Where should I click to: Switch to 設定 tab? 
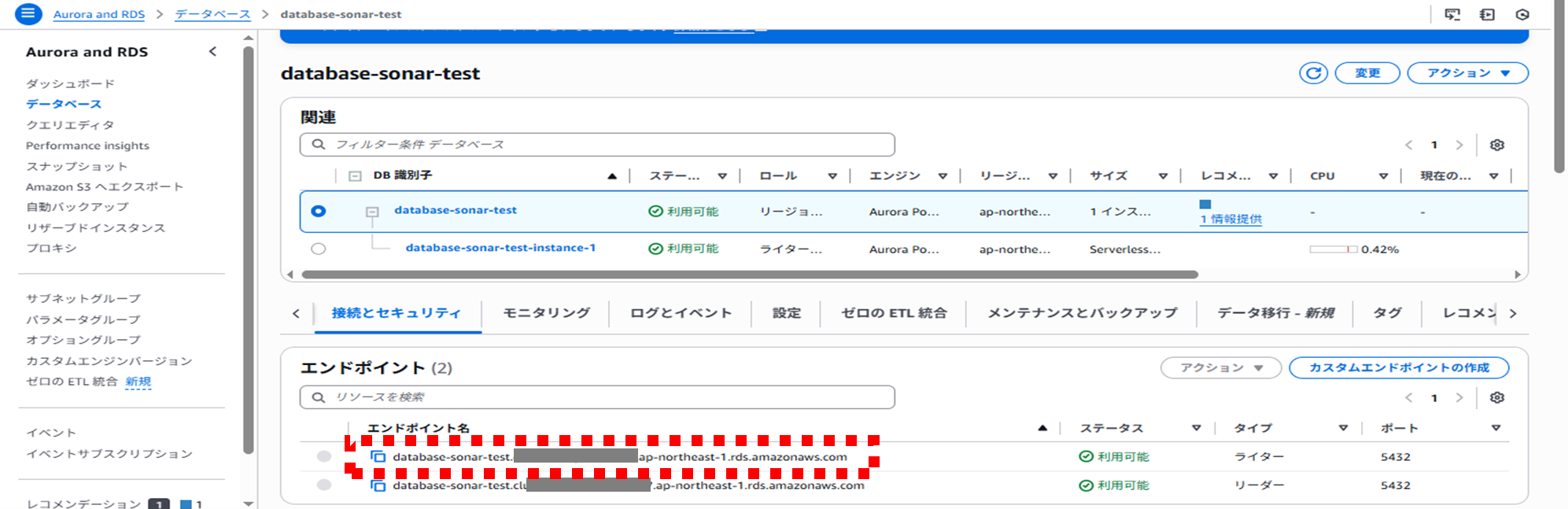pyautogui.click(x=787, y=313)
